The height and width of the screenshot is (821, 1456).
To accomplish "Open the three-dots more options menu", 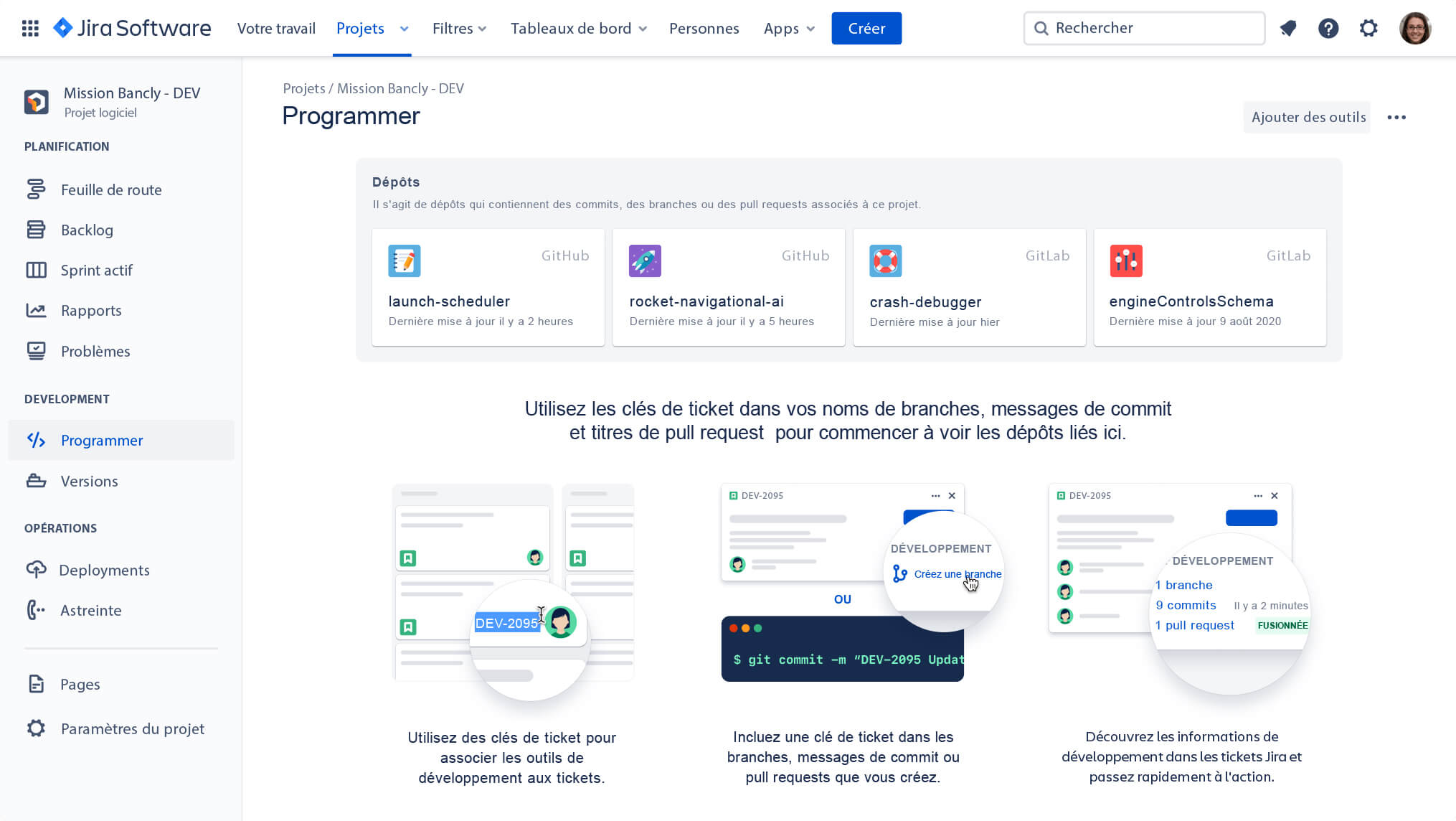I will (1396, 117).
